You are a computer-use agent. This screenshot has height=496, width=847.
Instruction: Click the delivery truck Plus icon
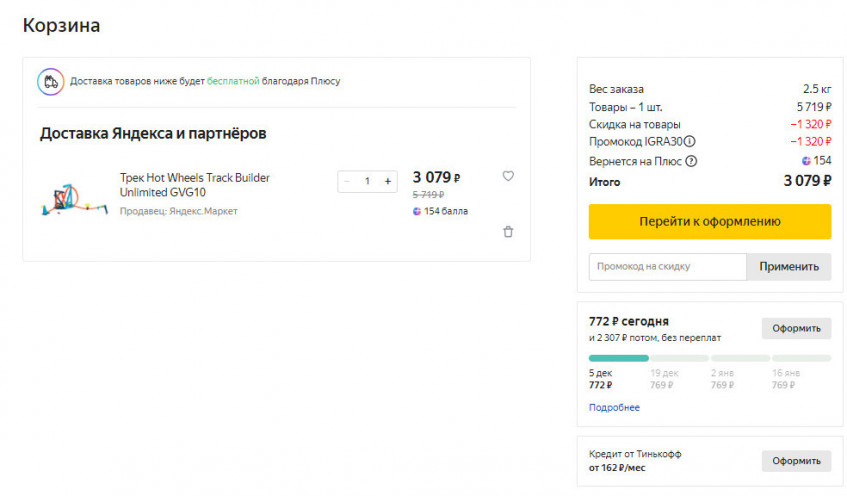pyautogui.click(x=50, y=81)
